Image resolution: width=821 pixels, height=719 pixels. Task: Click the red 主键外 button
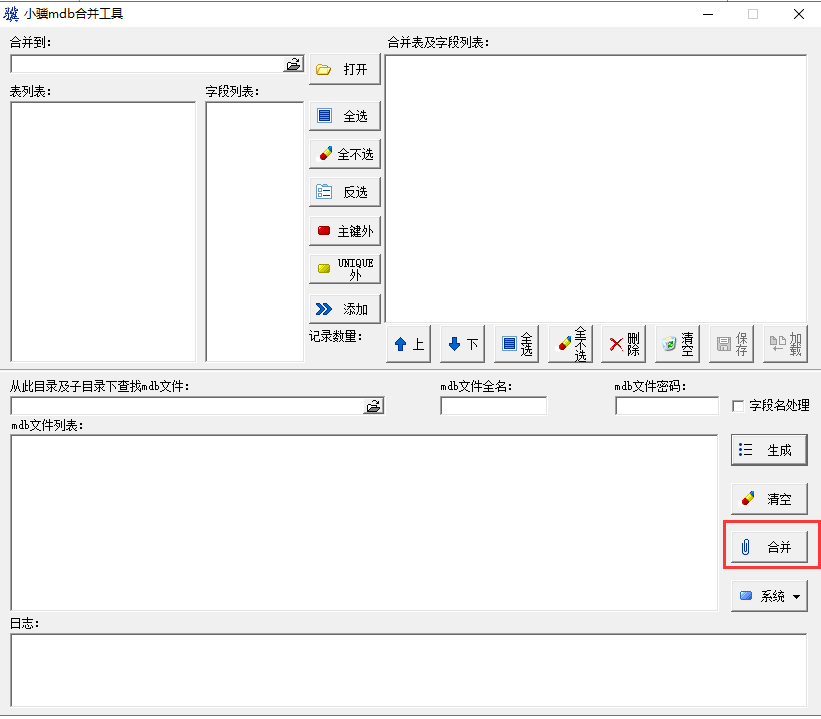click(x=345, y=231)
